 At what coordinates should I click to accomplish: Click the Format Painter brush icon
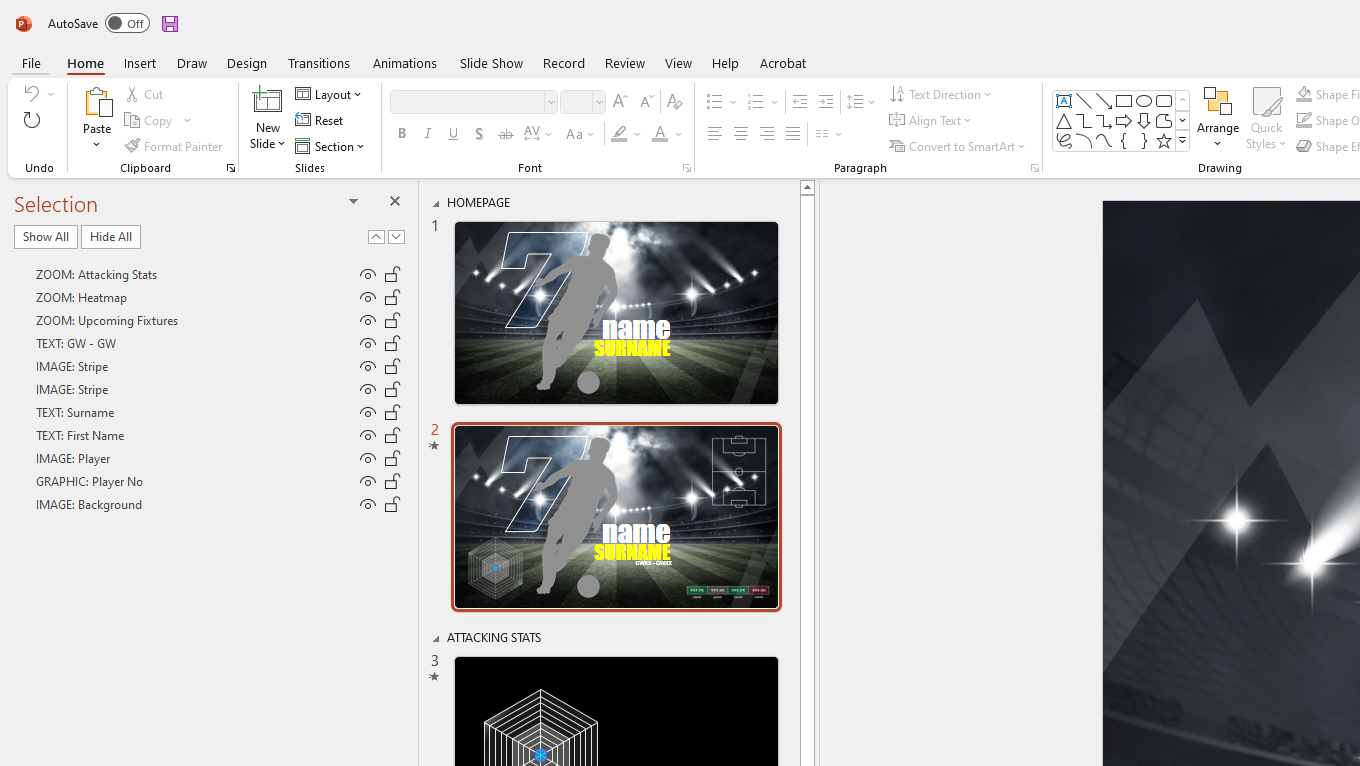point(133,146)
